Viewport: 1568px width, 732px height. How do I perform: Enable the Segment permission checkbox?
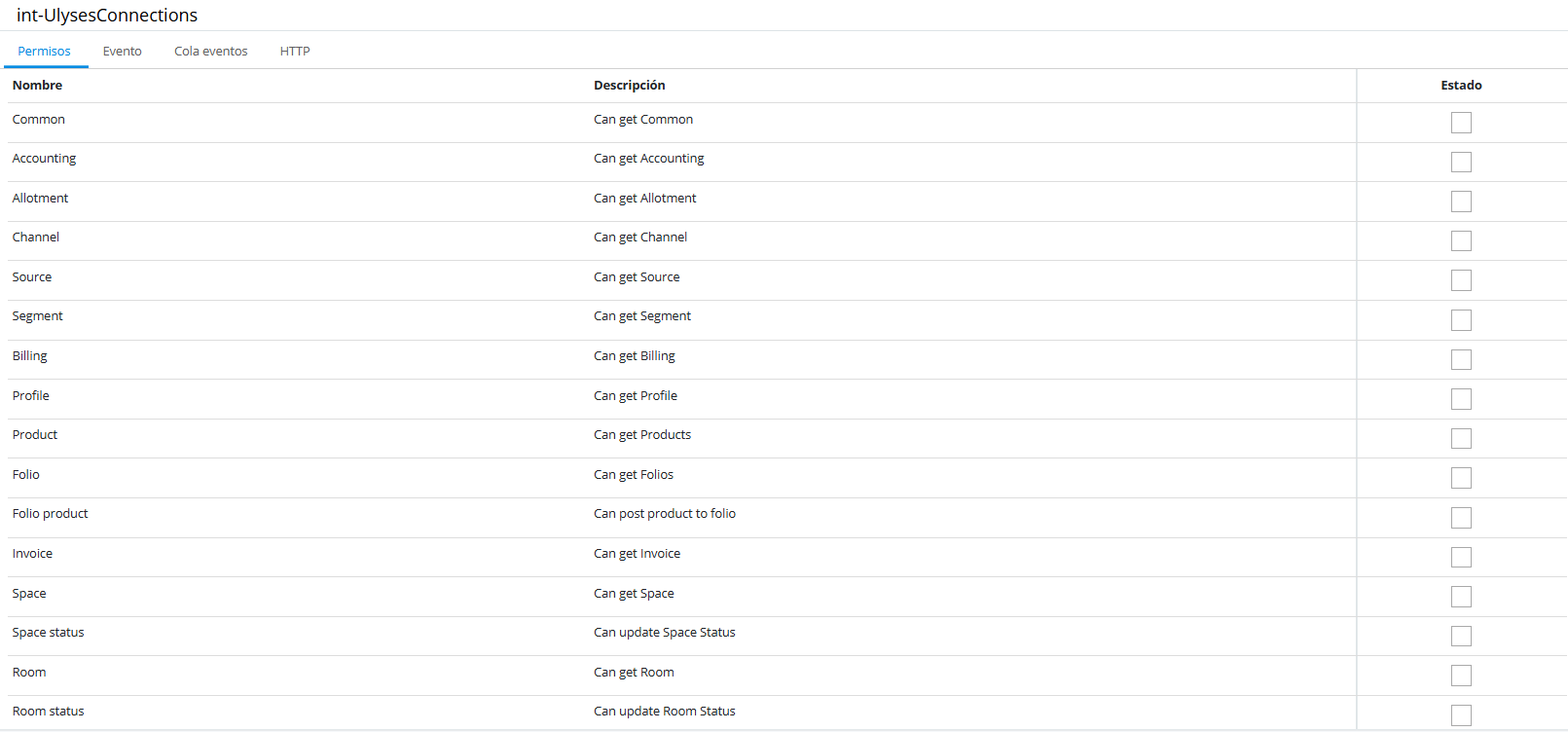1461,319
